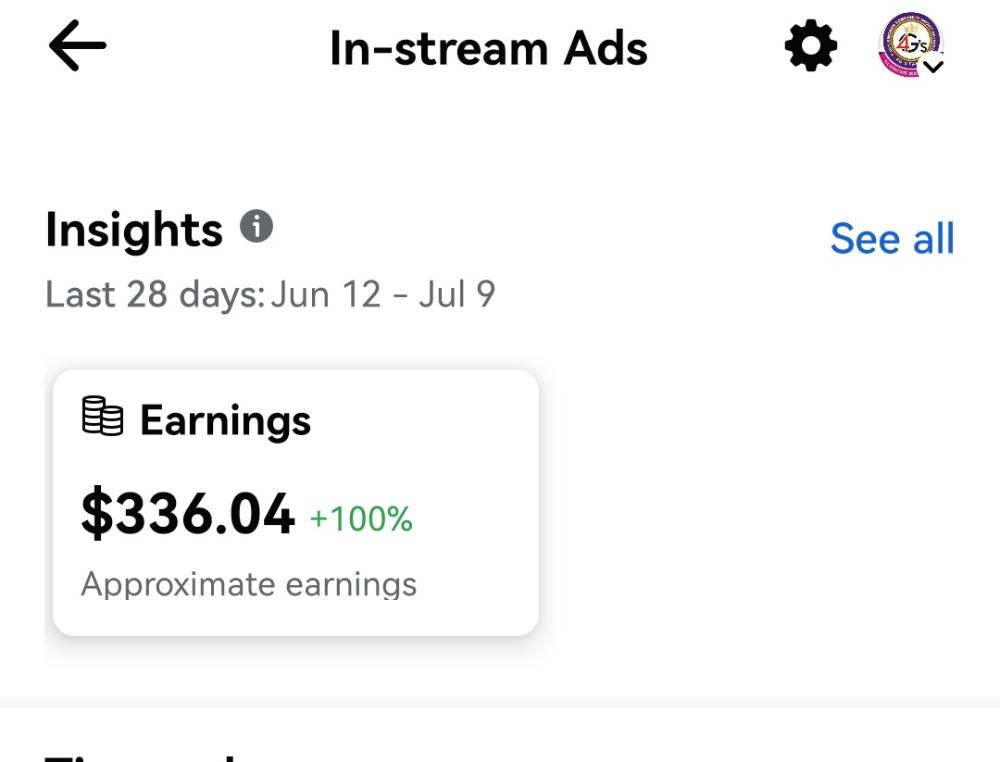1000x762 pixels.
Task: Tap the gray section divider bar
Action: [x=500, y=702]
